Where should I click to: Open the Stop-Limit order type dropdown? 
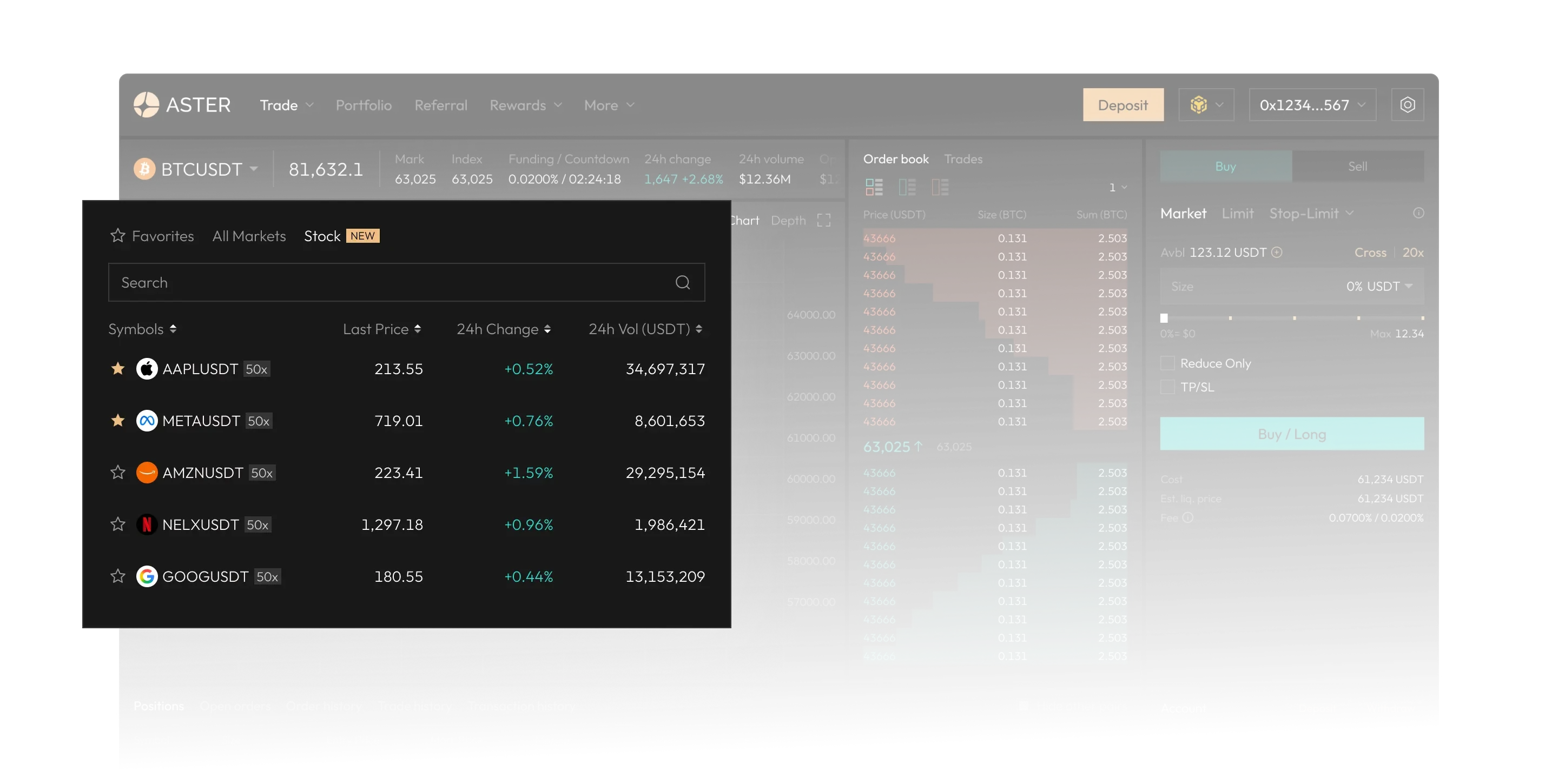(x=1311, y=214)
